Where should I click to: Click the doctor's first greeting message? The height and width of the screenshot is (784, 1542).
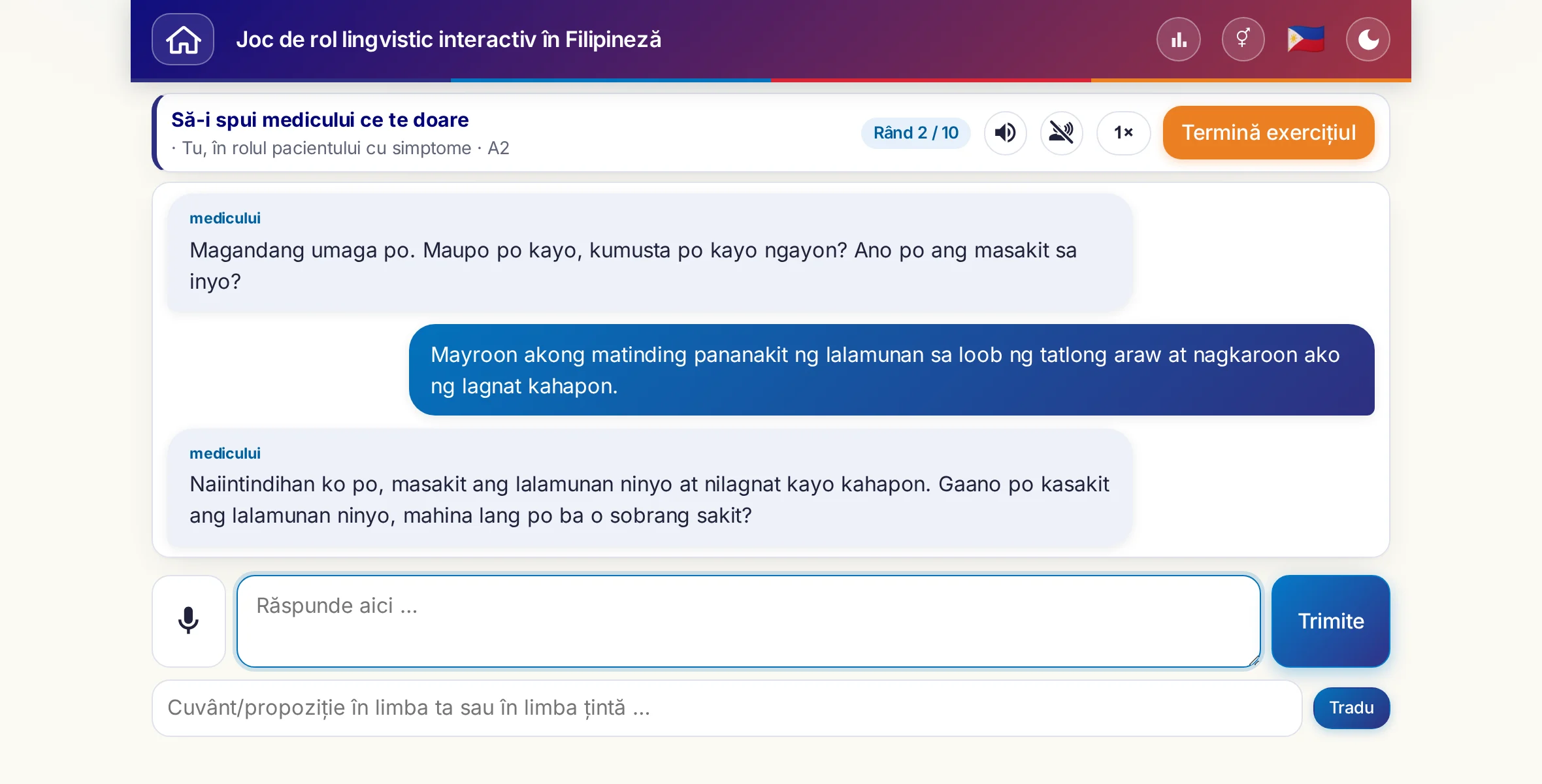(x=649, y=252)
